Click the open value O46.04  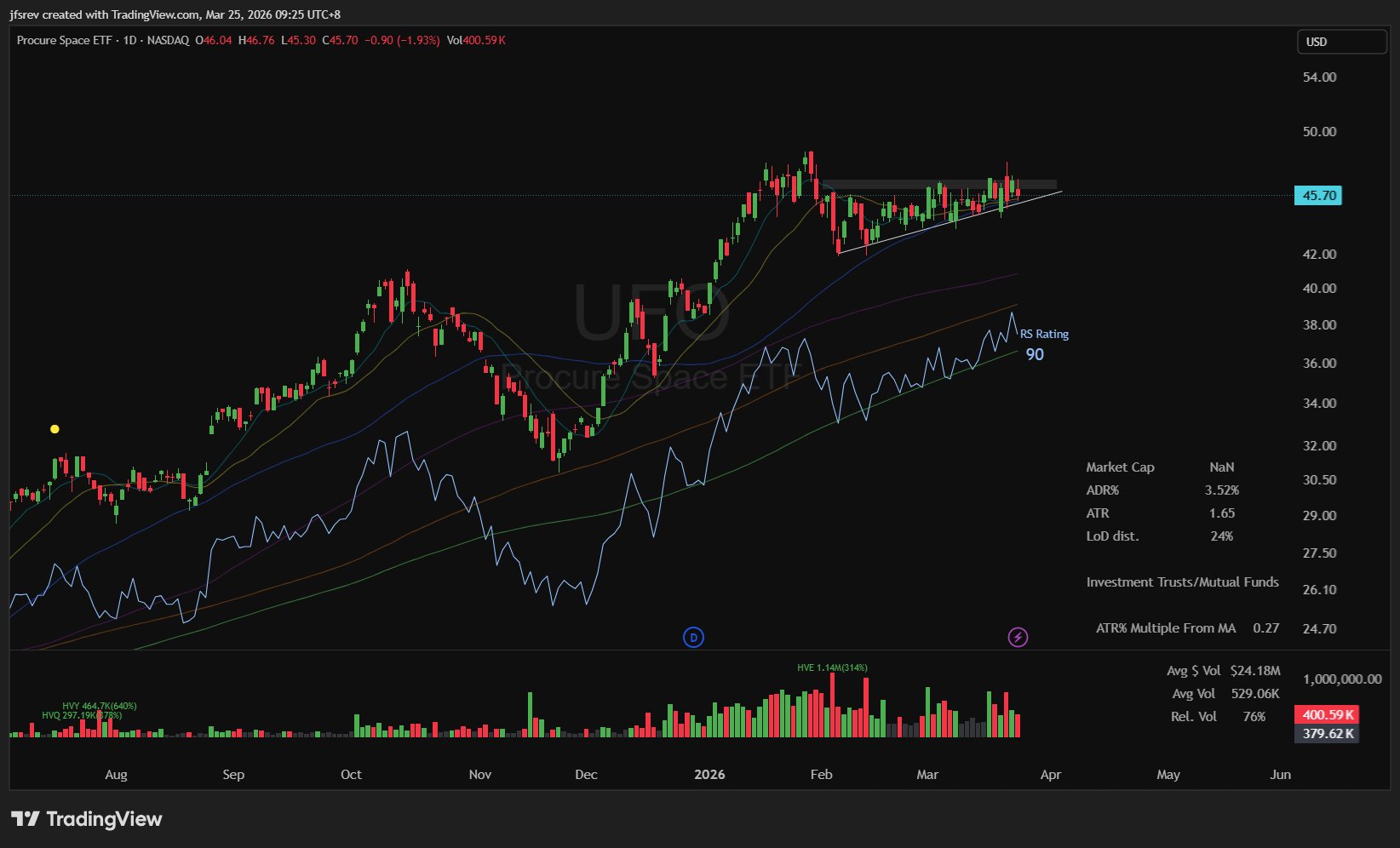(214, 40)
